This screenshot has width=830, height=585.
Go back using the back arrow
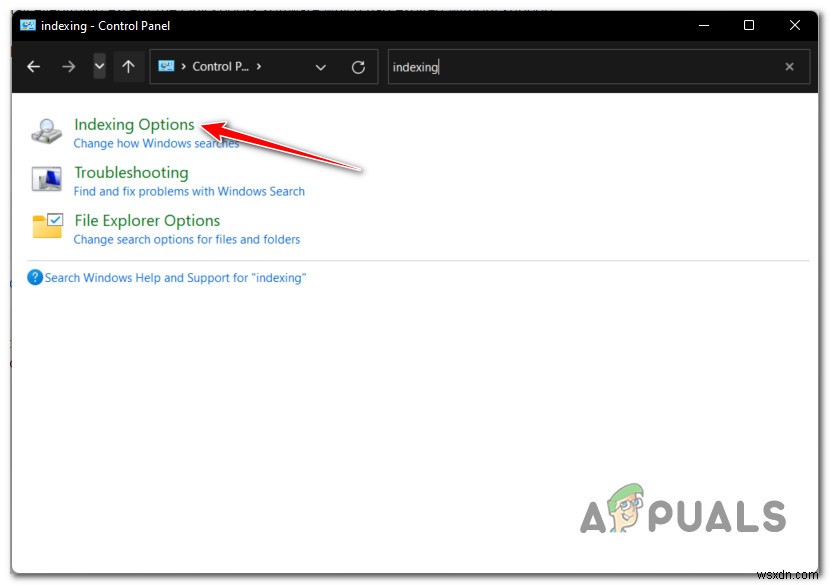33,67
